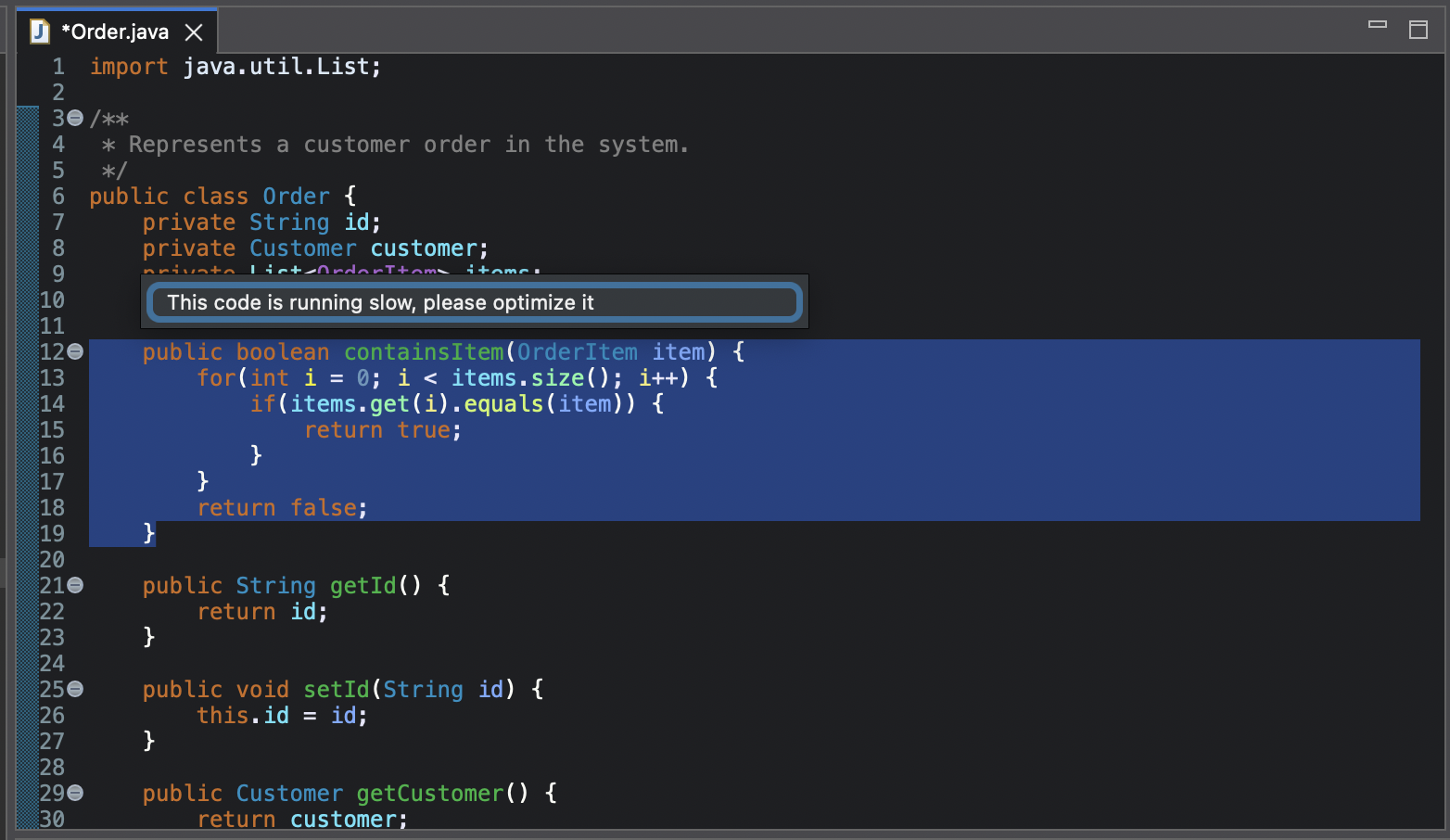This screenshot has width=1450, height=840.
Task: Place cursor on the containsItem method name
Action: pos(423,351)
